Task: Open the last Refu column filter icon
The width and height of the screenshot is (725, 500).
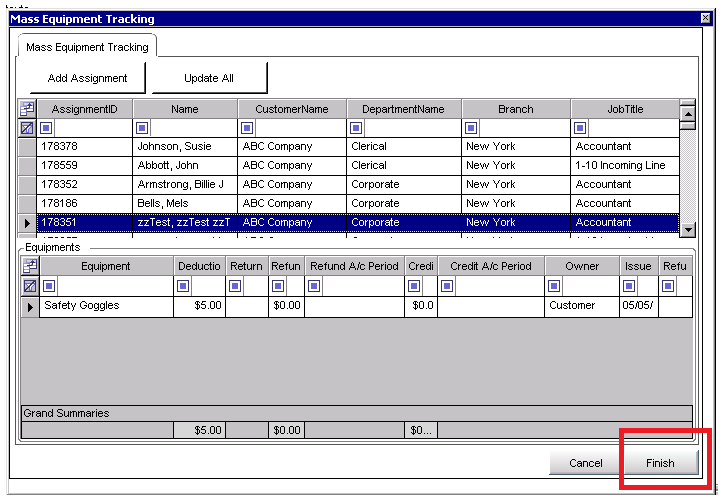Action: pyautogui.click(x=668, y=286)
